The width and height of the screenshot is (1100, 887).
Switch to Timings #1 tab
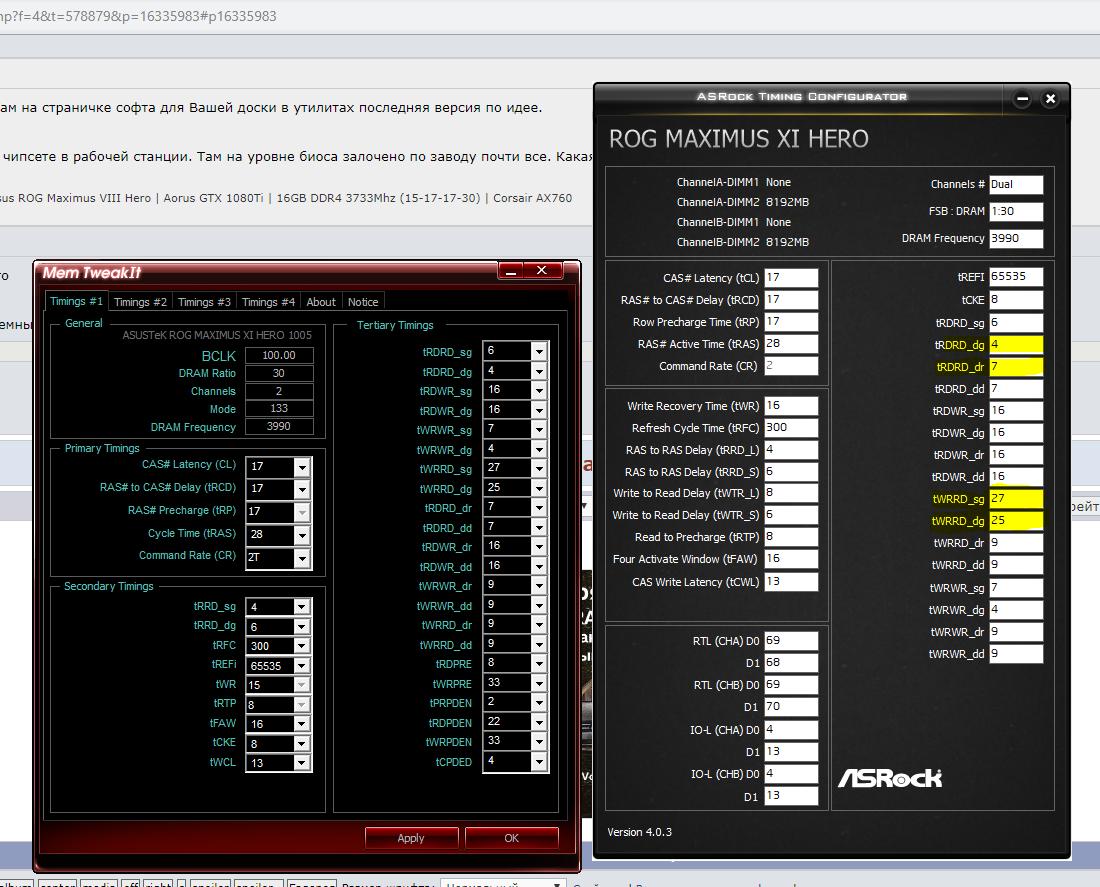coord(76,301)
